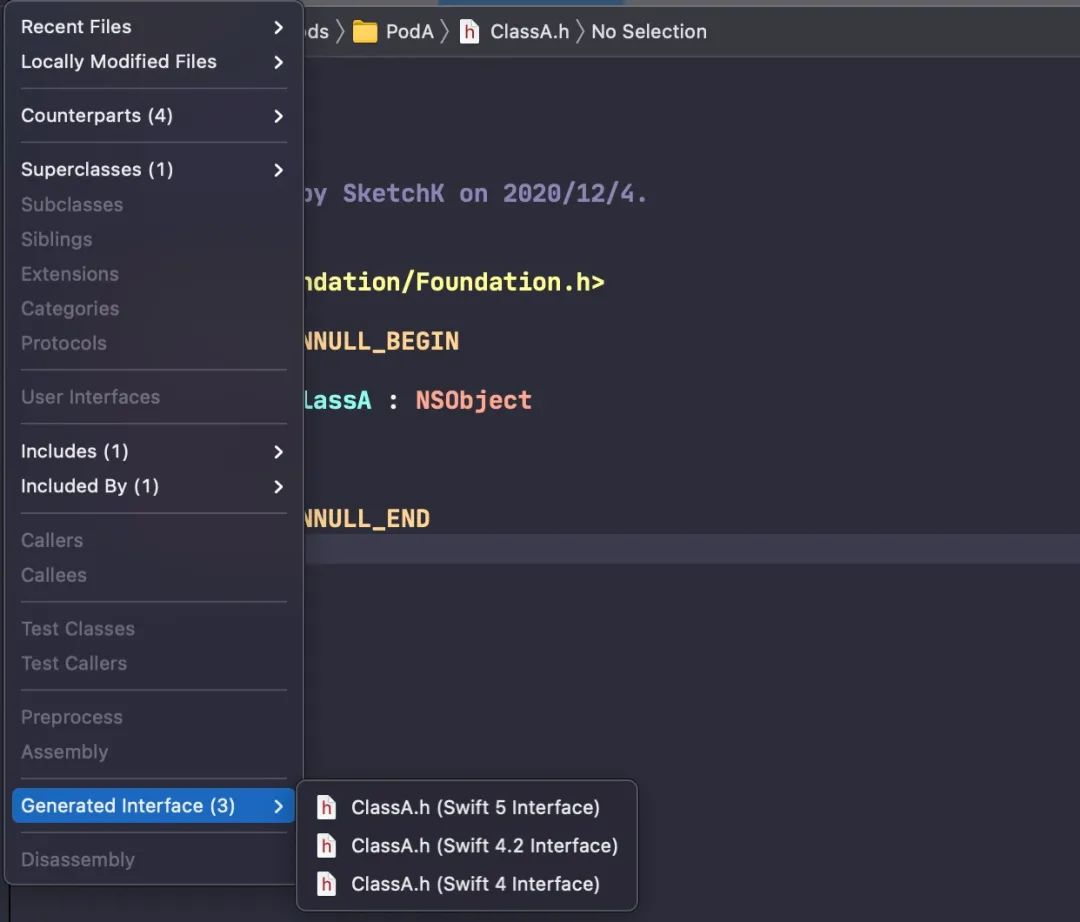Click the Swift 4 Interface file icon
The height and width of the screenshot is (922, 1080).
pyautogui.click(x=326, y=884)
